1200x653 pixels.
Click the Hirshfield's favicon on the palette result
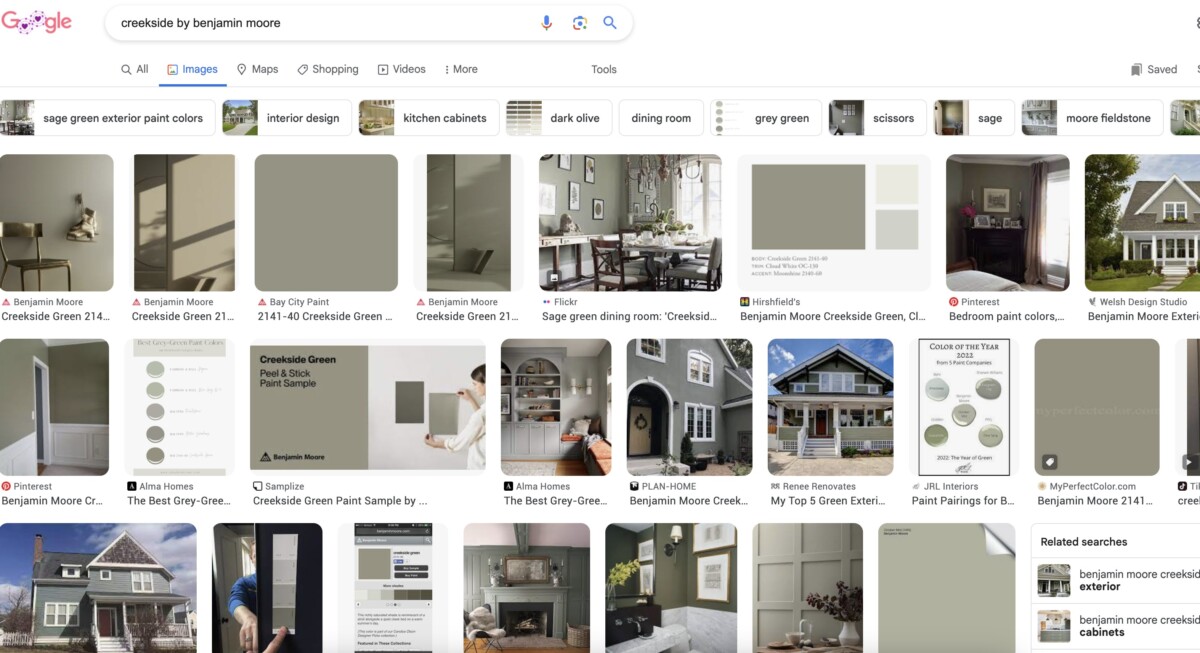[x=744, y=301]
